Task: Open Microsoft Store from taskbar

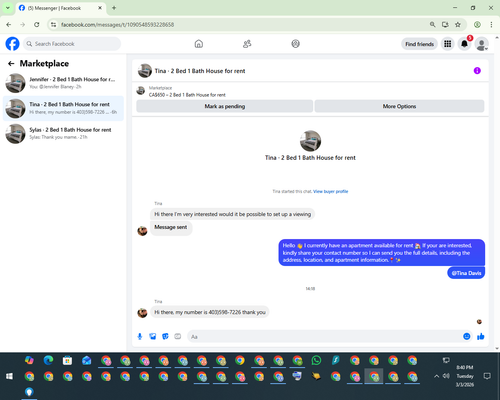Action: click(x=67, y=360)
